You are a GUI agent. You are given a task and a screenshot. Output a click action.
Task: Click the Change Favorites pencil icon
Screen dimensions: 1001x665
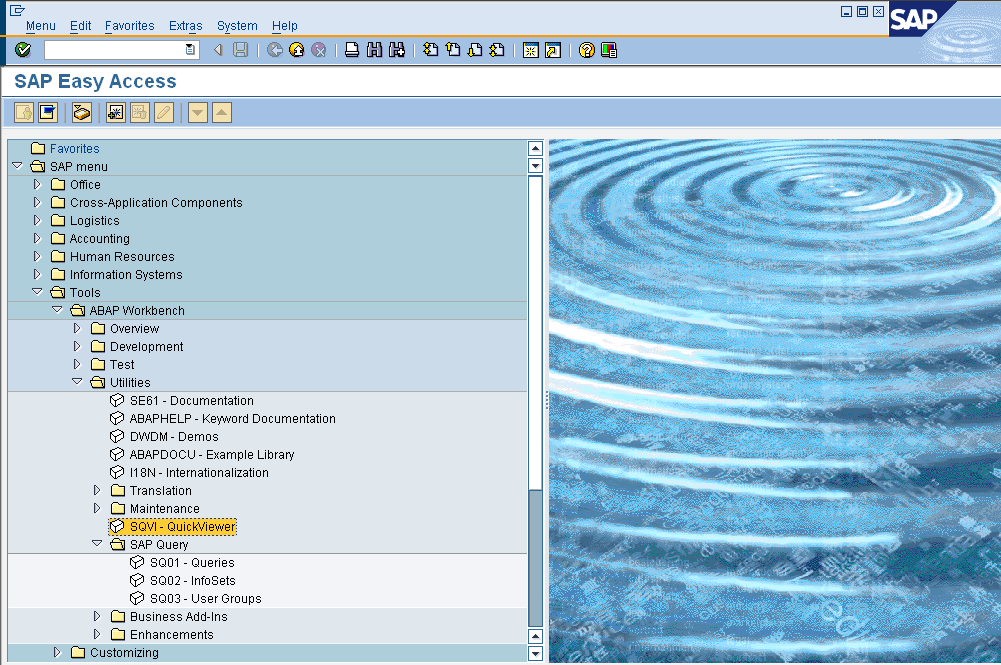164,112
